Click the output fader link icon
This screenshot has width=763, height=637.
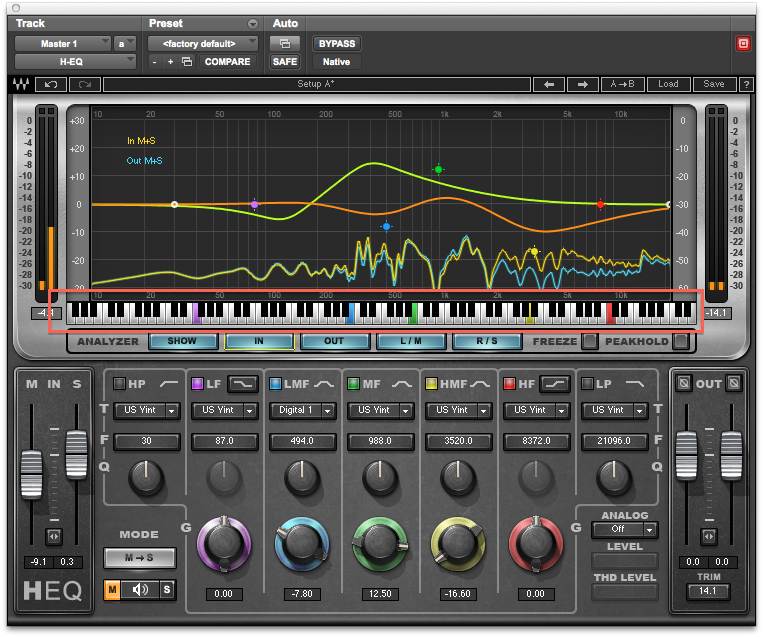pyautogui.click(x=708, y=536)
